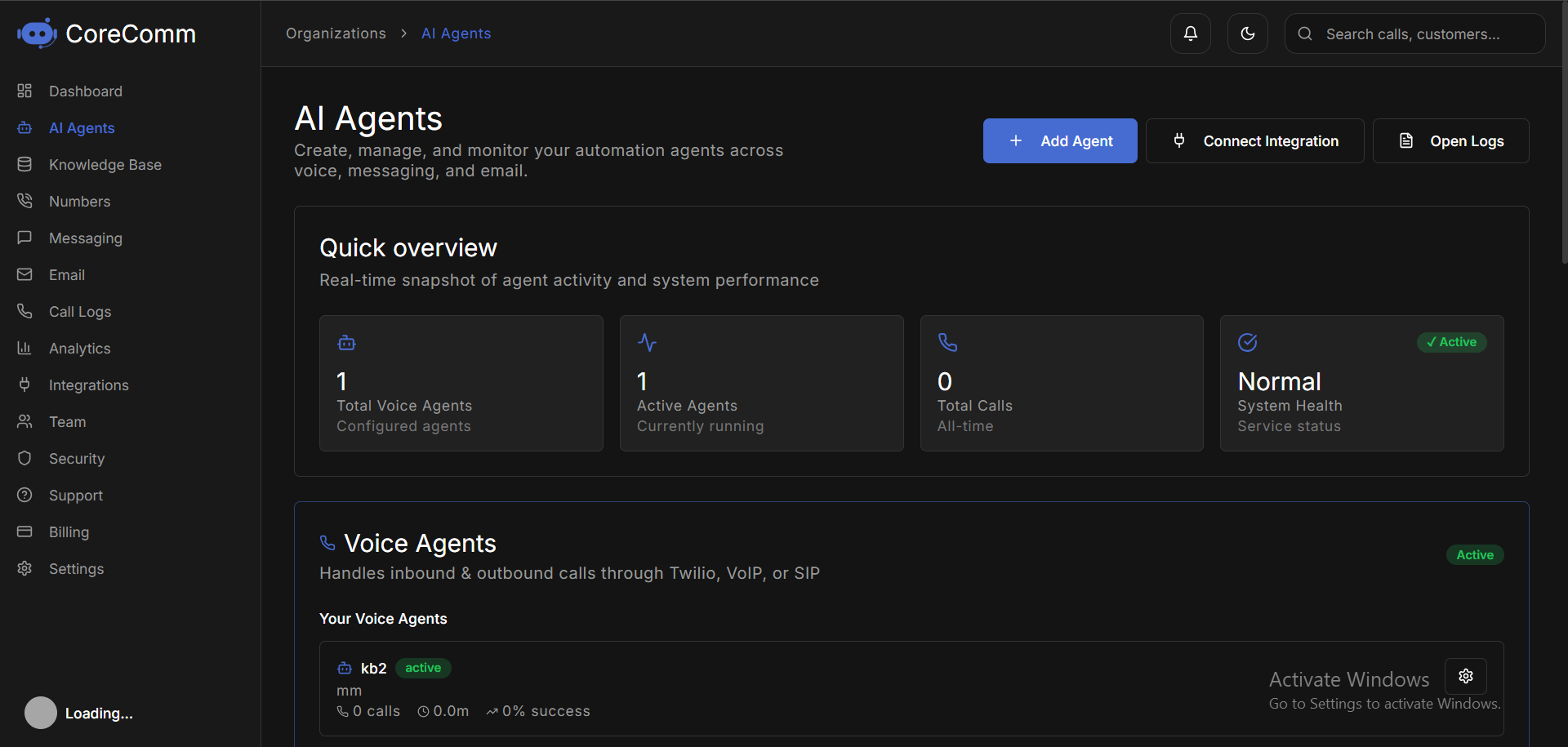Open the Numbers phone icon

tap(24, 201)
